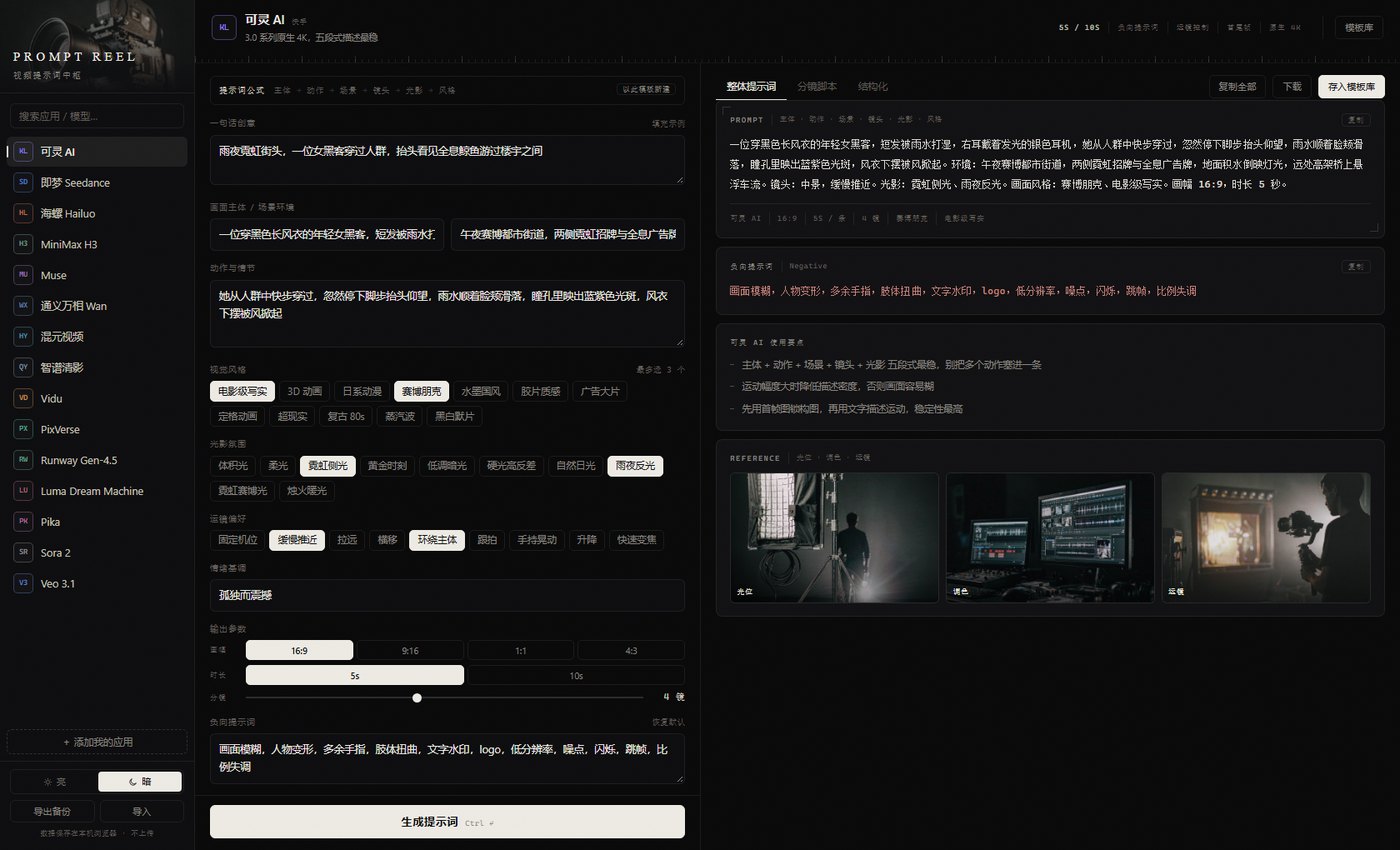Select the V3 badge for Veo 3.1
Image resolution: width=1400 pixels, height=850 pixels.
click(23, 583)
